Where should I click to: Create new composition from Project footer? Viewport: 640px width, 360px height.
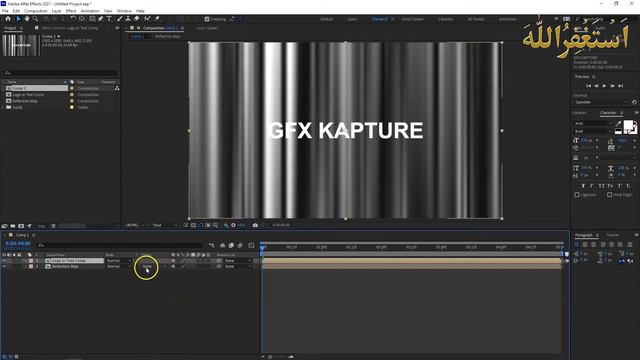[x=21, y=226]
